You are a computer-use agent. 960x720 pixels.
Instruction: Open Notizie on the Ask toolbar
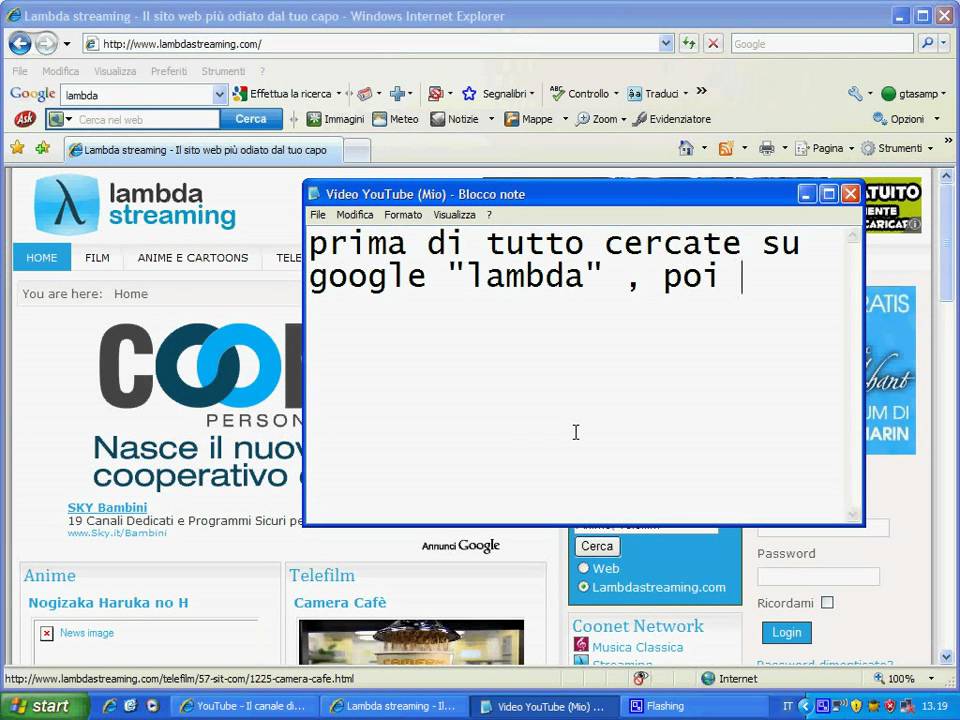pos(454,119)
